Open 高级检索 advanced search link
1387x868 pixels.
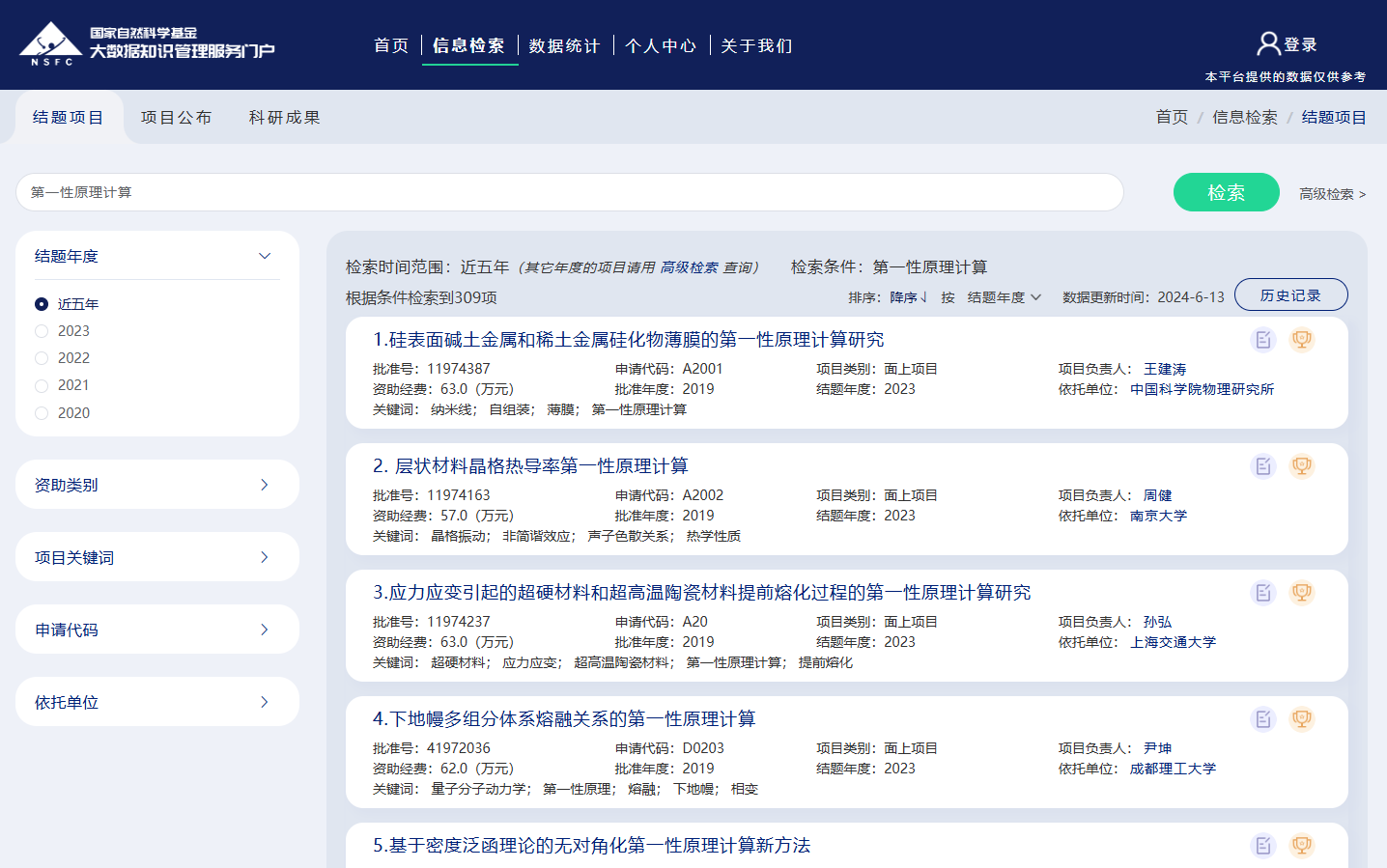tap(1332, 194)
